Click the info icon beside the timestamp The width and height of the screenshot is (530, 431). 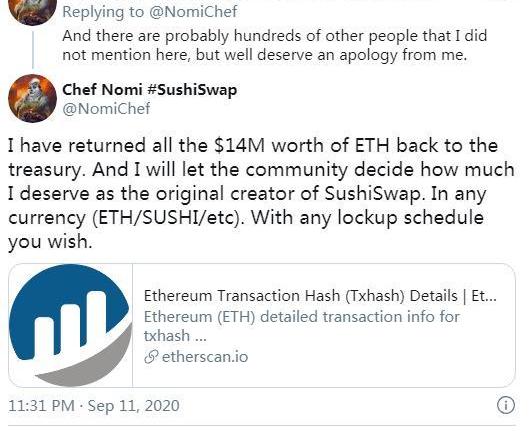pos(506,405)
